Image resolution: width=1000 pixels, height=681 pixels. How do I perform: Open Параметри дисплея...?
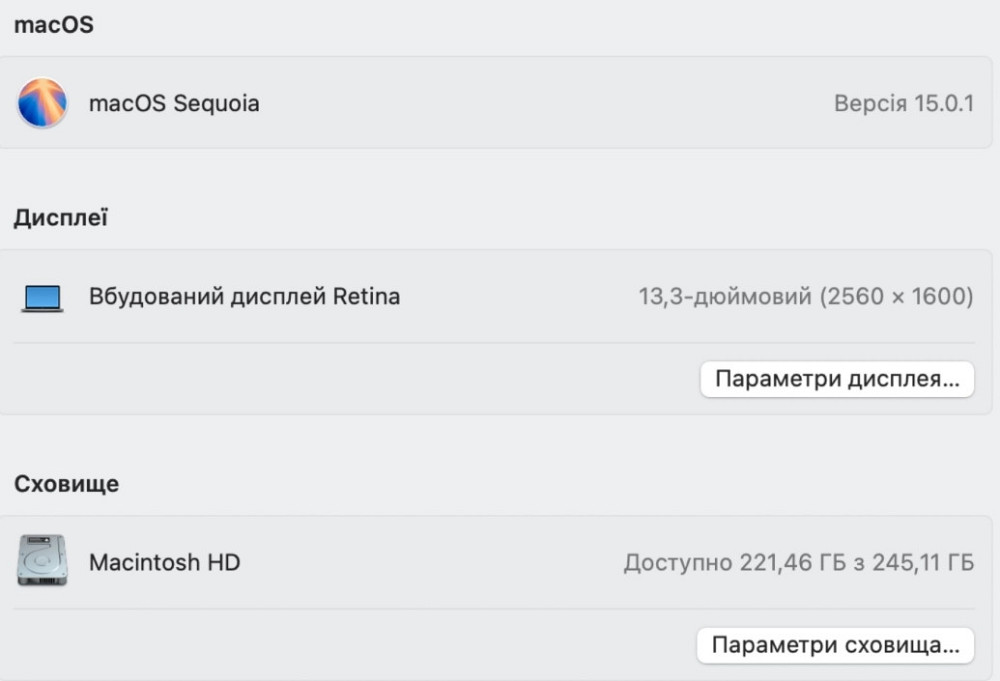click(837, 379)
